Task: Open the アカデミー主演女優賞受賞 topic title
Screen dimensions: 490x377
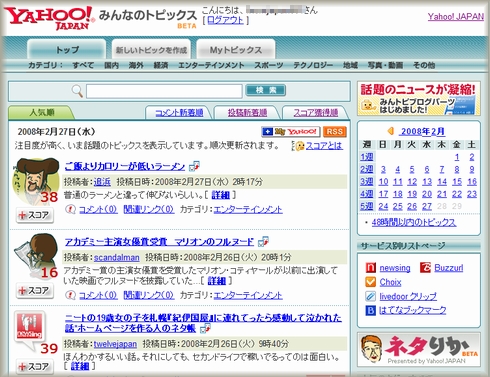Action: 159,242
